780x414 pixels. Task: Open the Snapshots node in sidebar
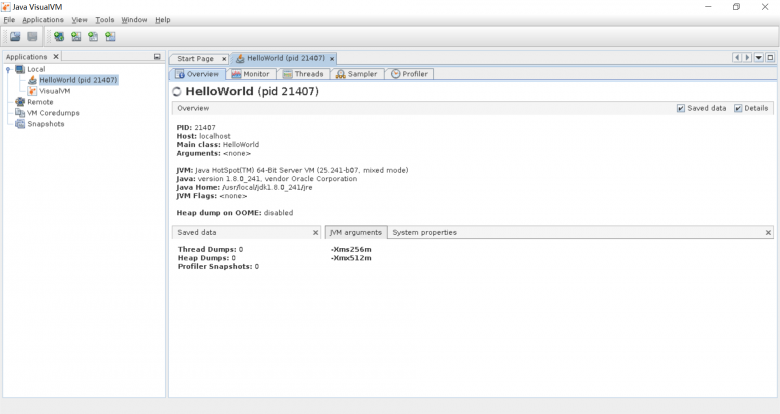click(45, 124)
